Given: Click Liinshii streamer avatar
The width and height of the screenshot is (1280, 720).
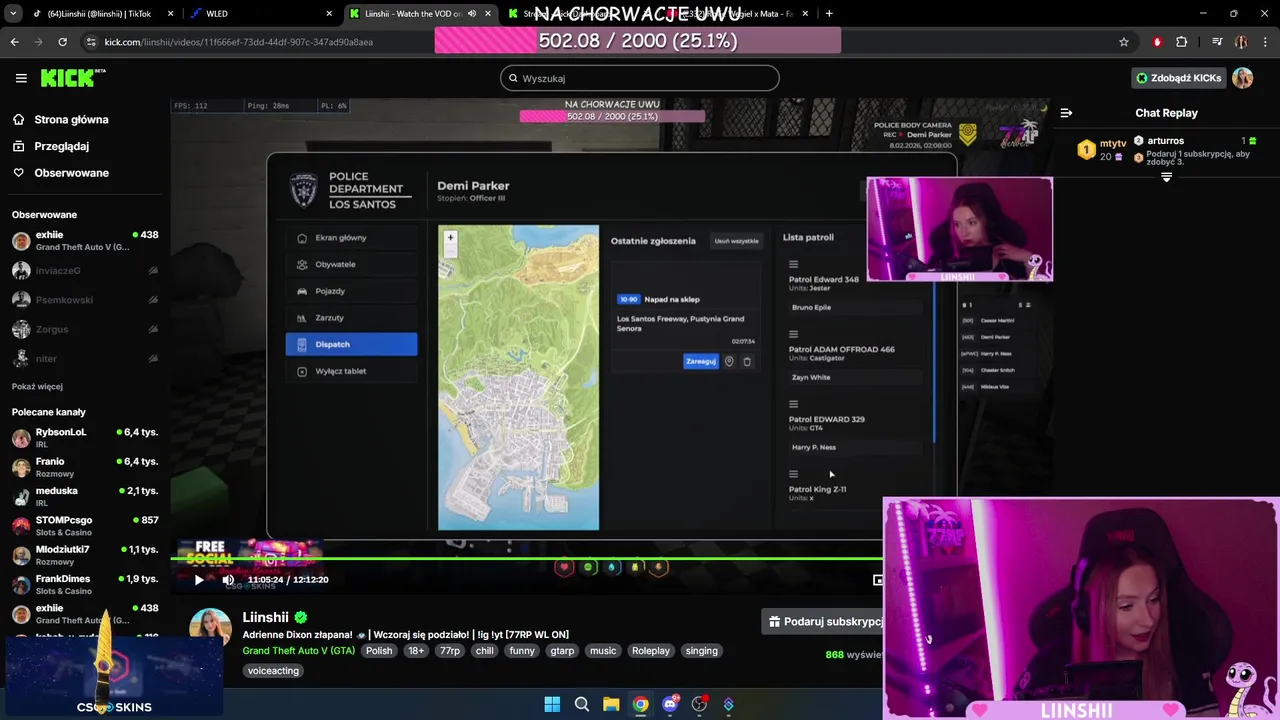Looking at the screenshot, I should point(210,628).
